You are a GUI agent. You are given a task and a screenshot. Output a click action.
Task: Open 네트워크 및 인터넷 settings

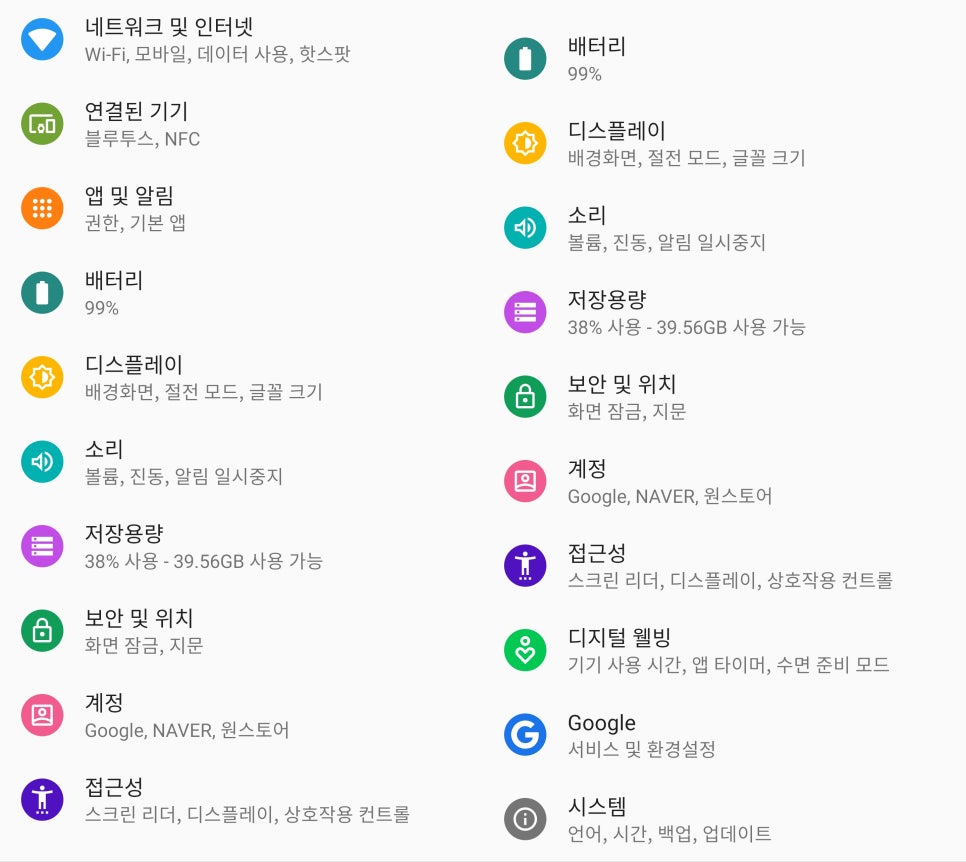point(242,39)
